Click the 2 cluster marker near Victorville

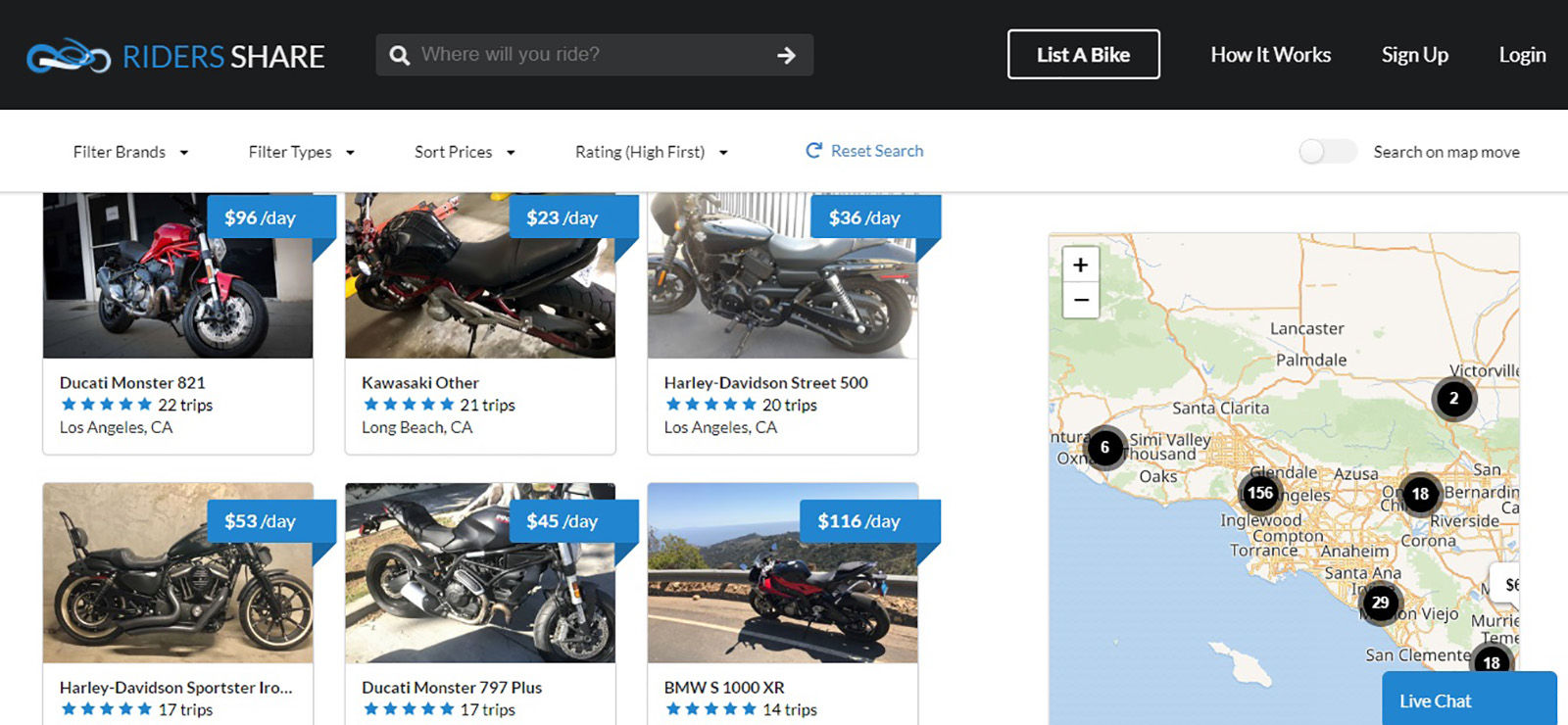coord(1453,398)
